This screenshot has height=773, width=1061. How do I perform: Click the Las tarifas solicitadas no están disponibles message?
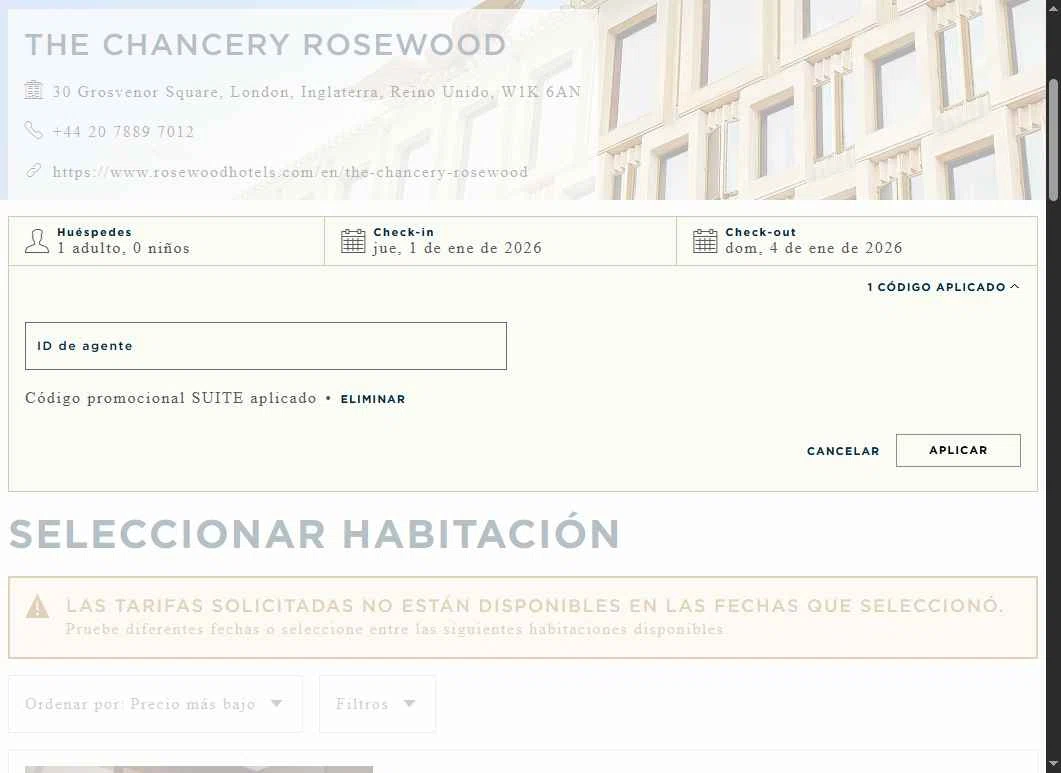click(x=535, y=605)
